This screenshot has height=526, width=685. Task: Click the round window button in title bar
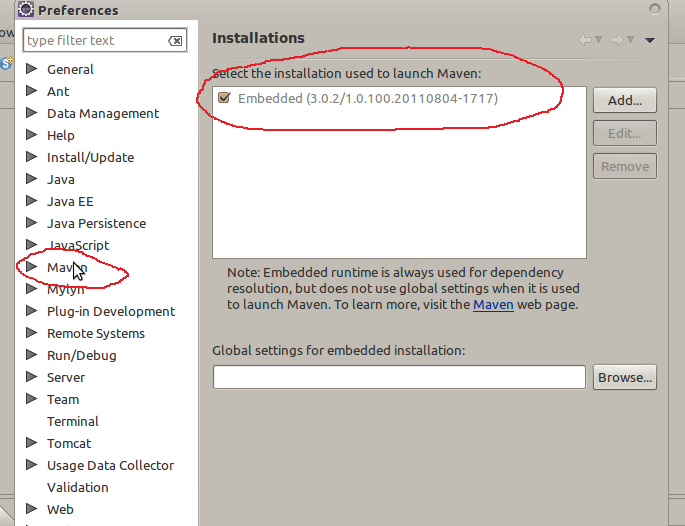pyautogui.click(x=654, y=8)
